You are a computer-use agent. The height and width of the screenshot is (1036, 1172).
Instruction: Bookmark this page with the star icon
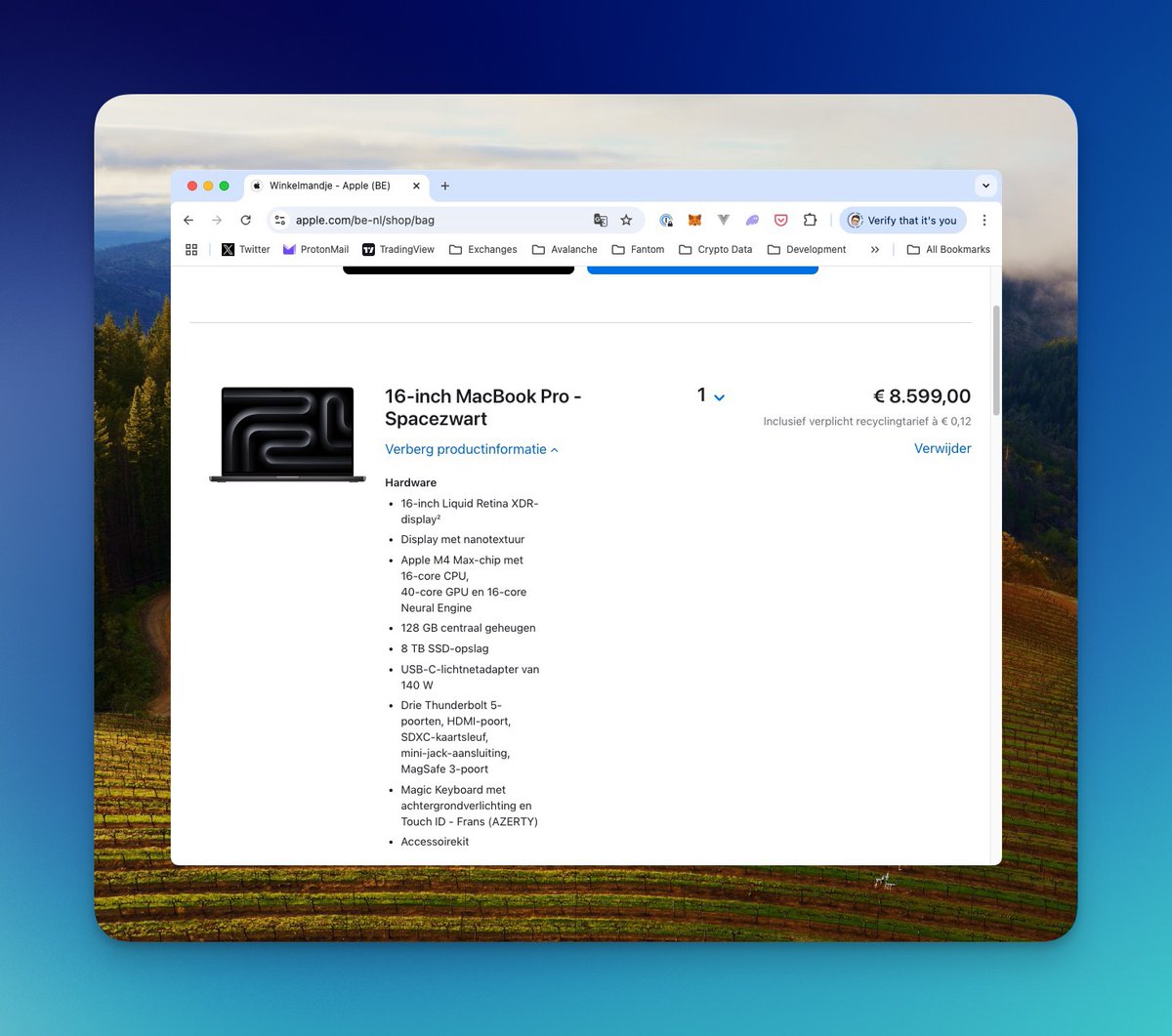click(x=627, y=221)
